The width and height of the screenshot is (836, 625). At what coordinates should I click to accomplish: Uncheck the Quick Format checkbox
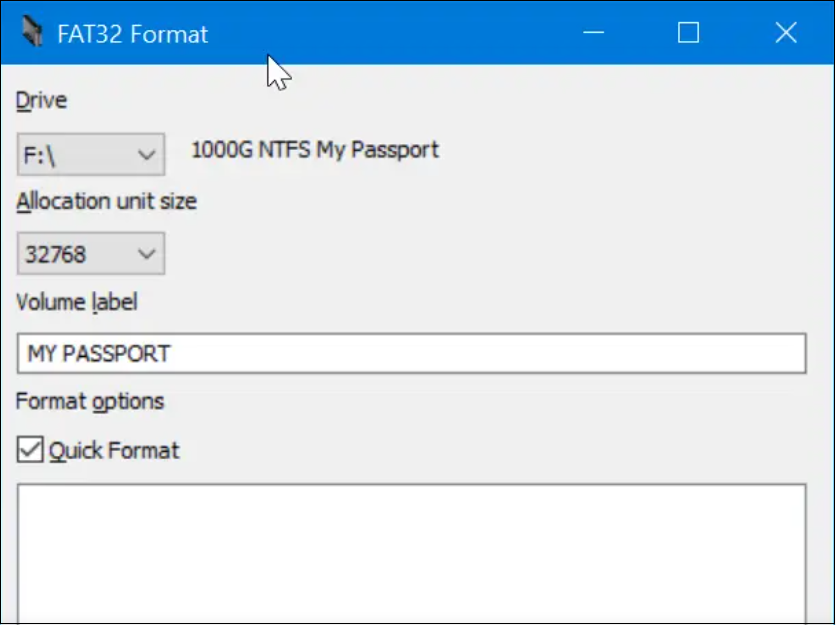30,451
